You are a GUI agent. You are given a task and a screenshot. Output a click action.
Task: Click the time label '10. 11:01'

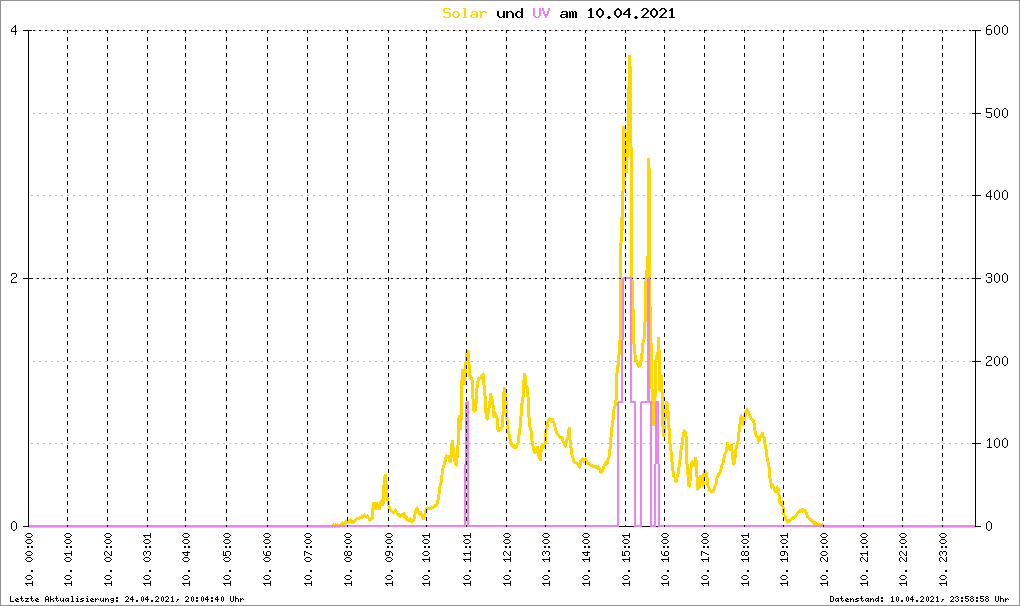(467, 560)
